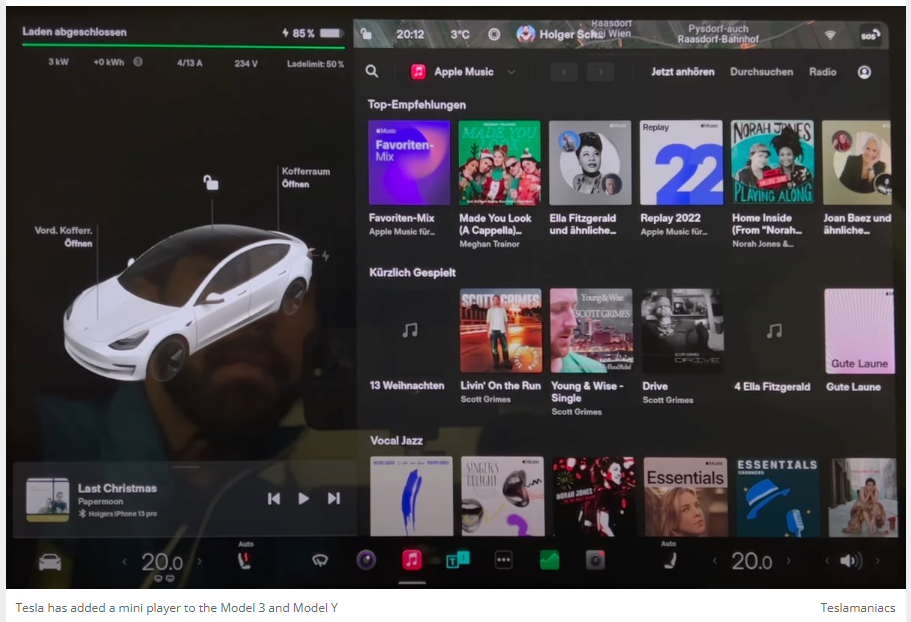Open 13 Weihnachten recently played item

coord(410,331)
